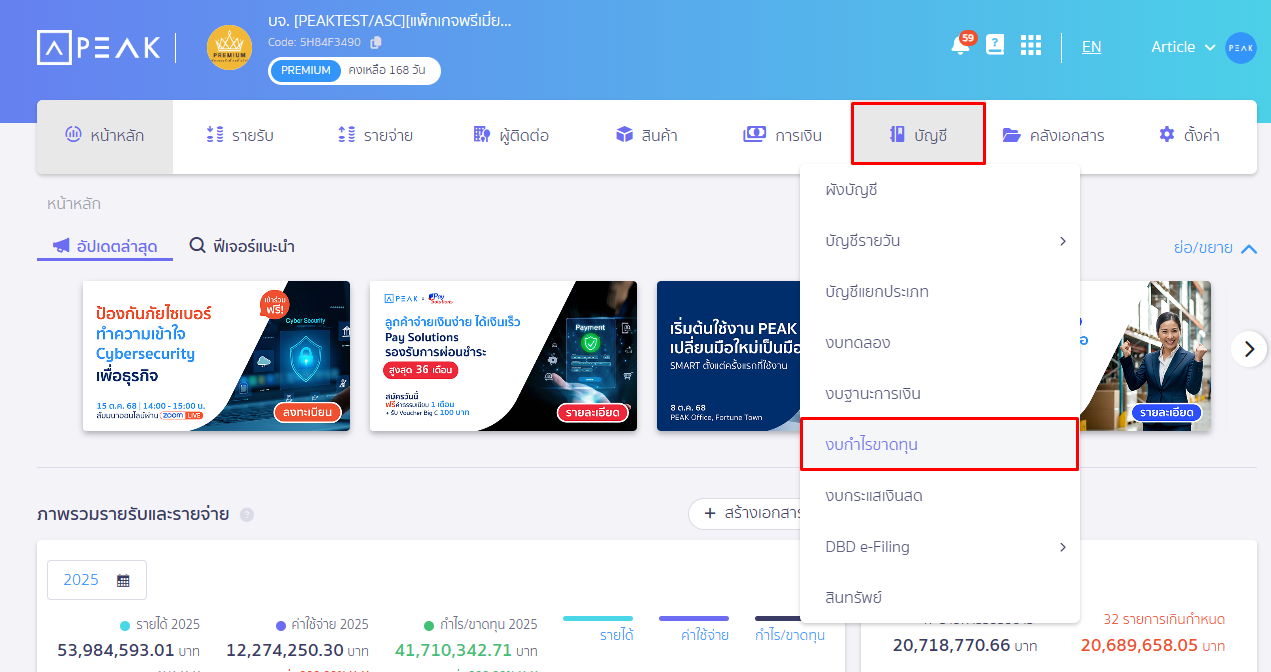Image resolution: width=1271 pixels, height=672 pixels.
Task: Switch language via EN link
Action: [x=1091, y=47]
